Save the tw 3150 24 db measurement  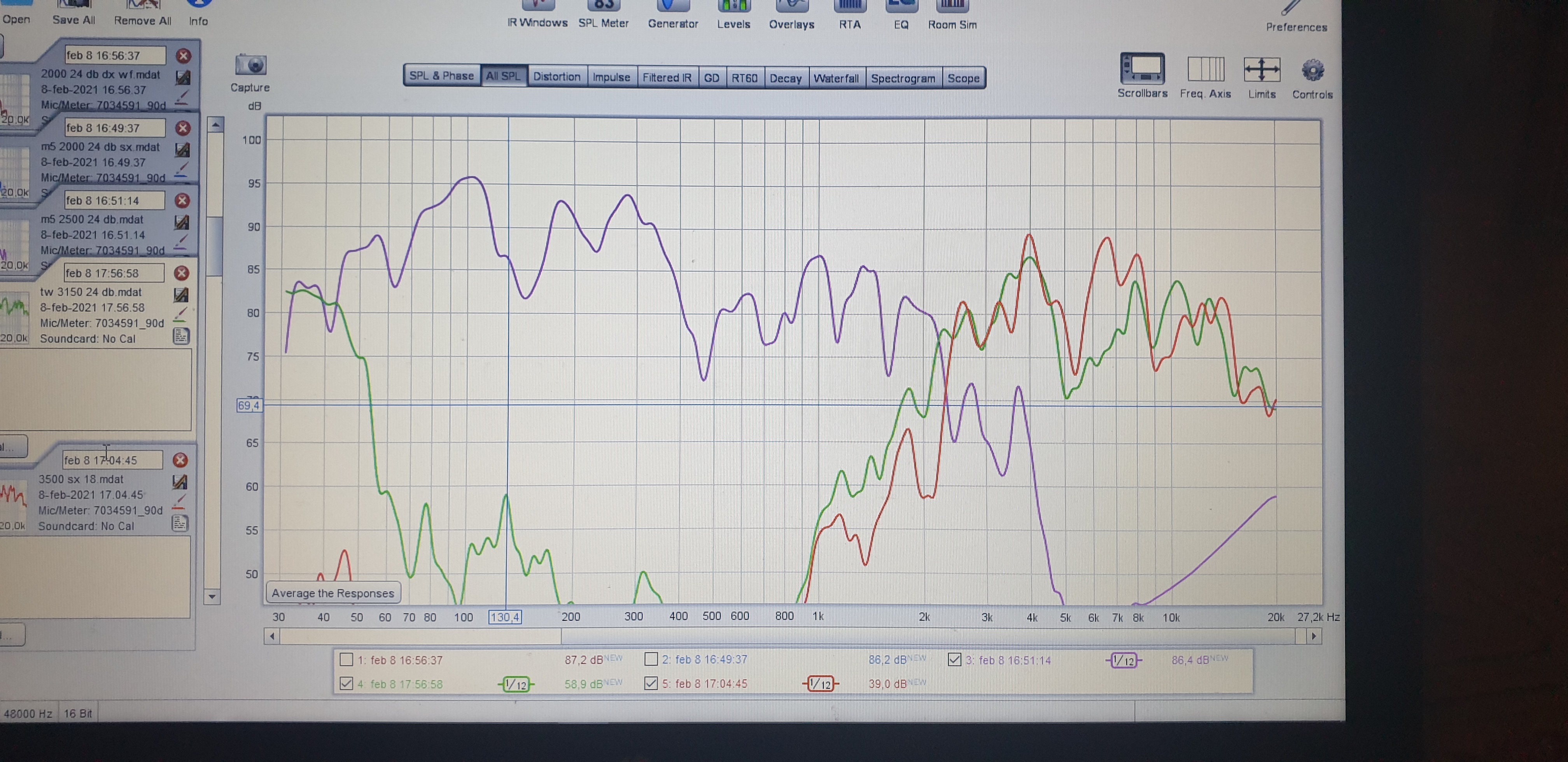coord(181,295)
